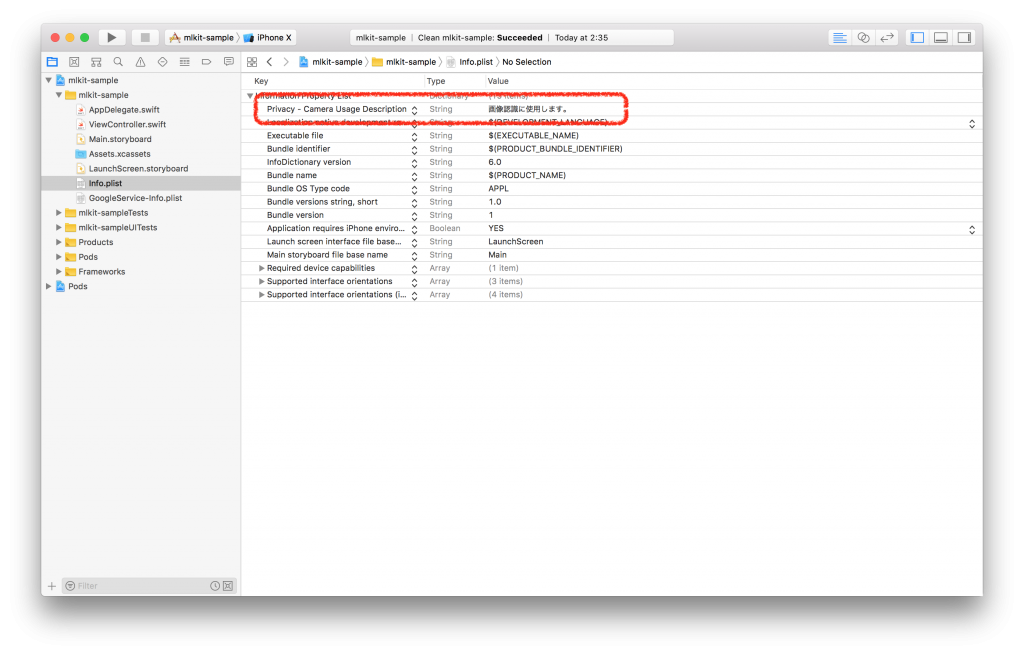Select the Bundle version value 1
This screenshot has width=1024, height=655.
(490, 215)
